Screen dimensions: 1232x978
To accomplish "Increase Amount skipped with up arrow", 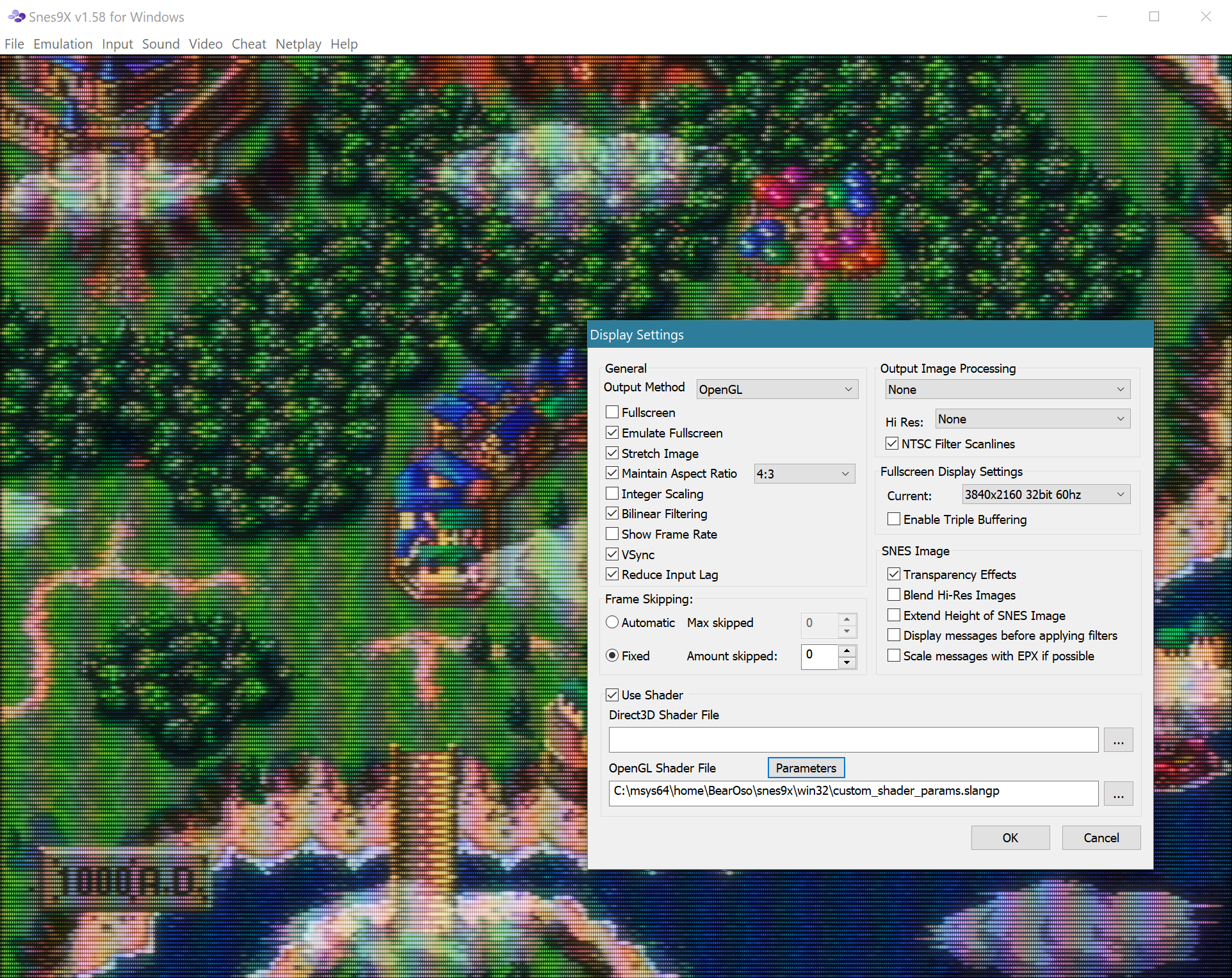I will tap(847, 650).
